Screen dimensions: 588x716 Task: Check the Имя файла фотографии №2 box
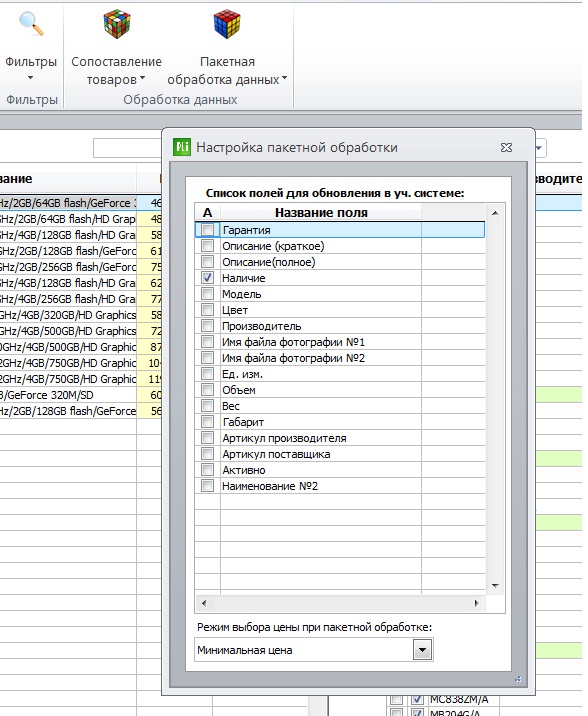(207, 358)
